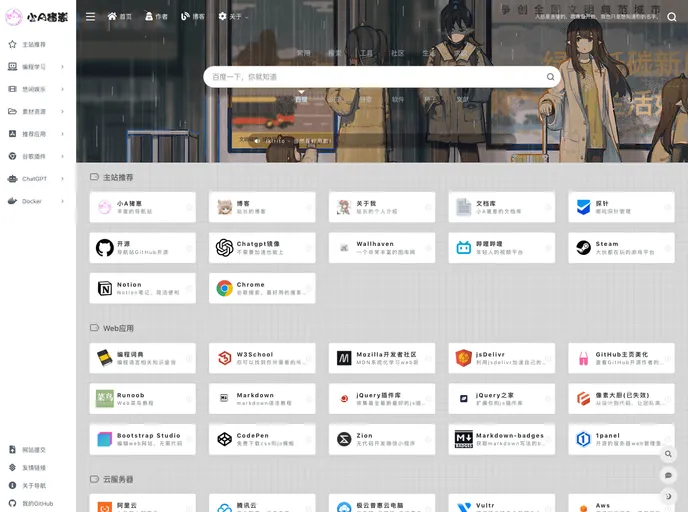Screen dimensions: 688x512
Task: Click the 像素大厨 orange icon
Action: pos(583,398)
